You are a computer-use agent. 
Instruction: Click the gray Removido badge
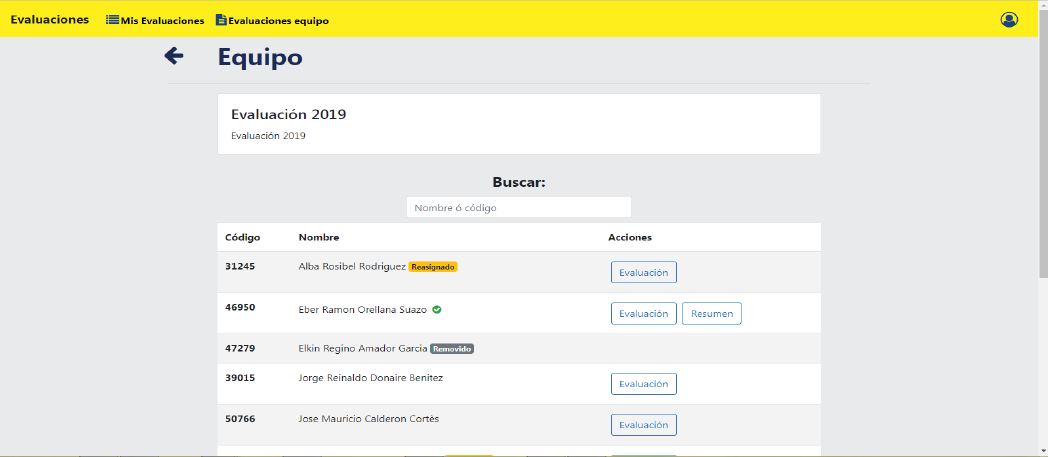coord(452,349)
